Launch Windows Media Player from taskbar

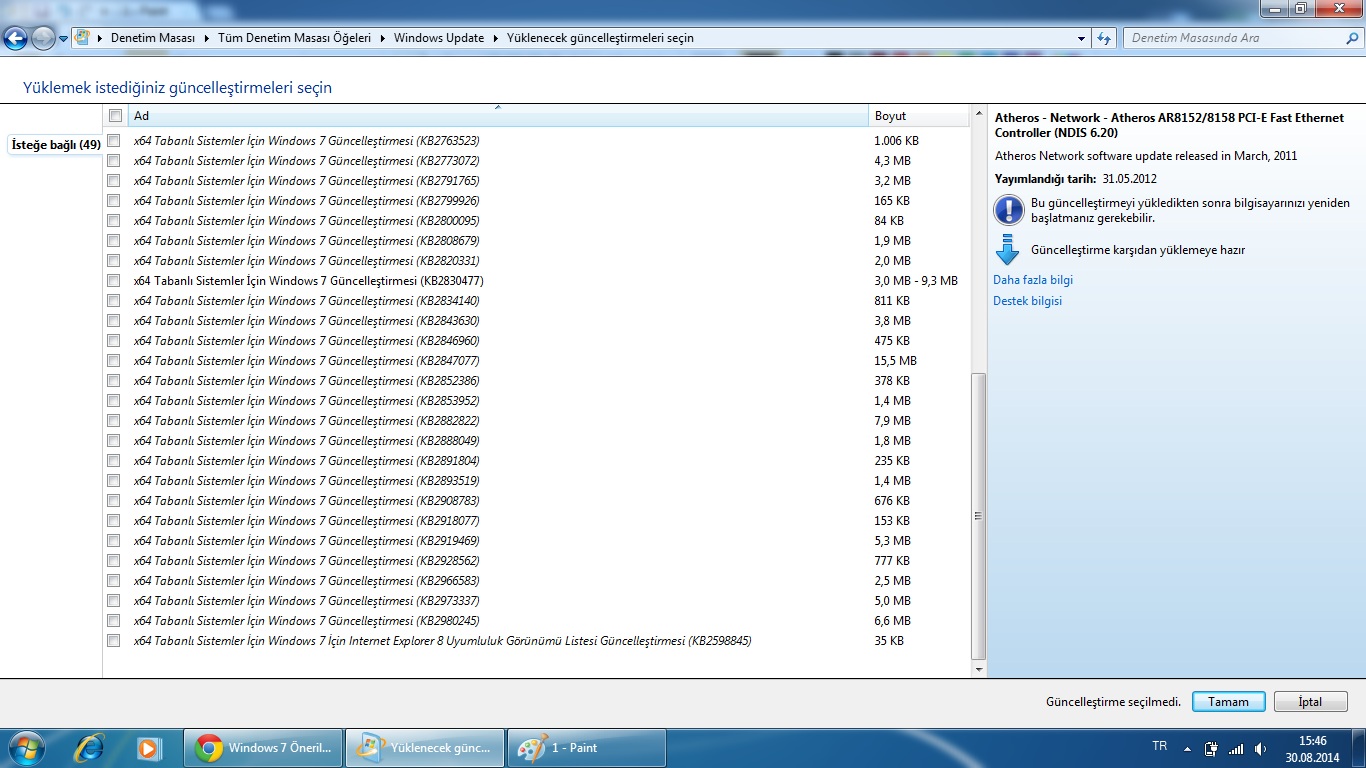click(149, 747)
